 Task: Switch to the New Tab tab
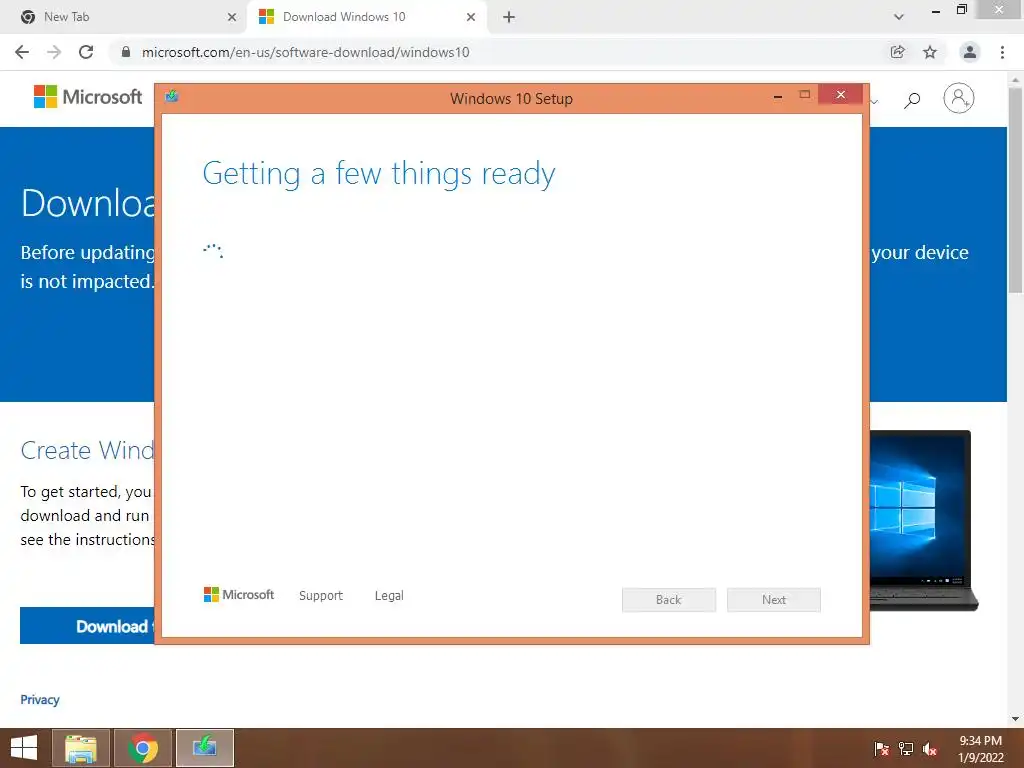click(123, 17)
